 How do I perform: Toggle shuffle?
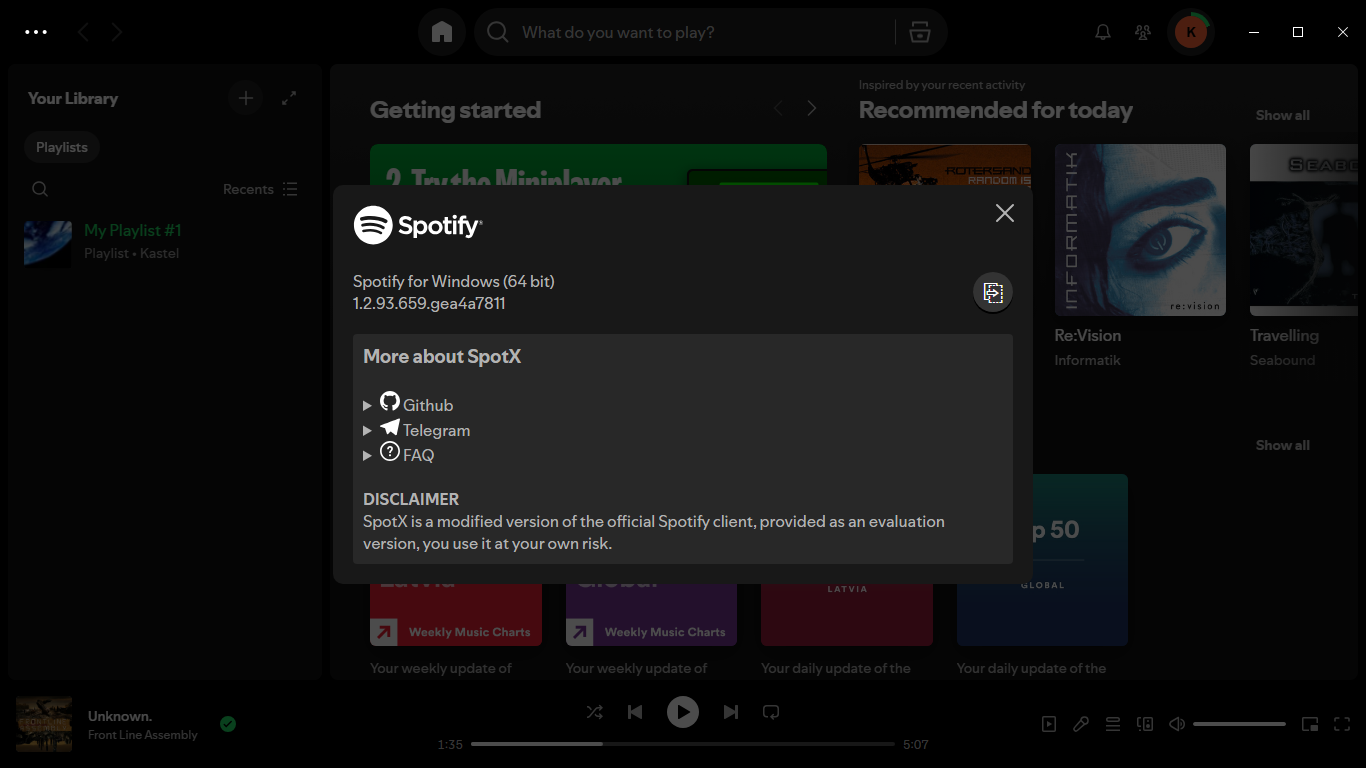[594, 712]
